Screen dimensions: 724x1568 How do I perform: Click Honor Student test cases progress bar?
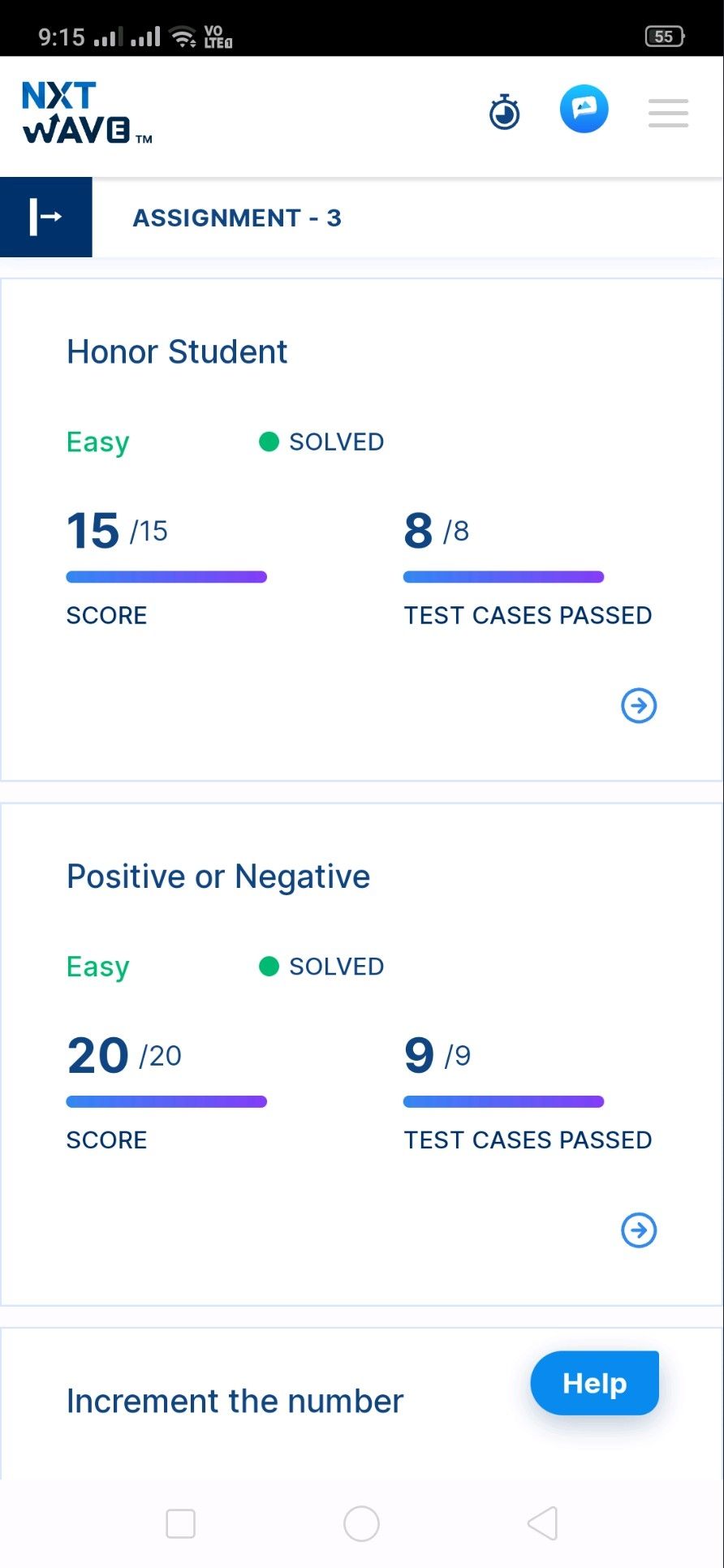tap(503, 577)
